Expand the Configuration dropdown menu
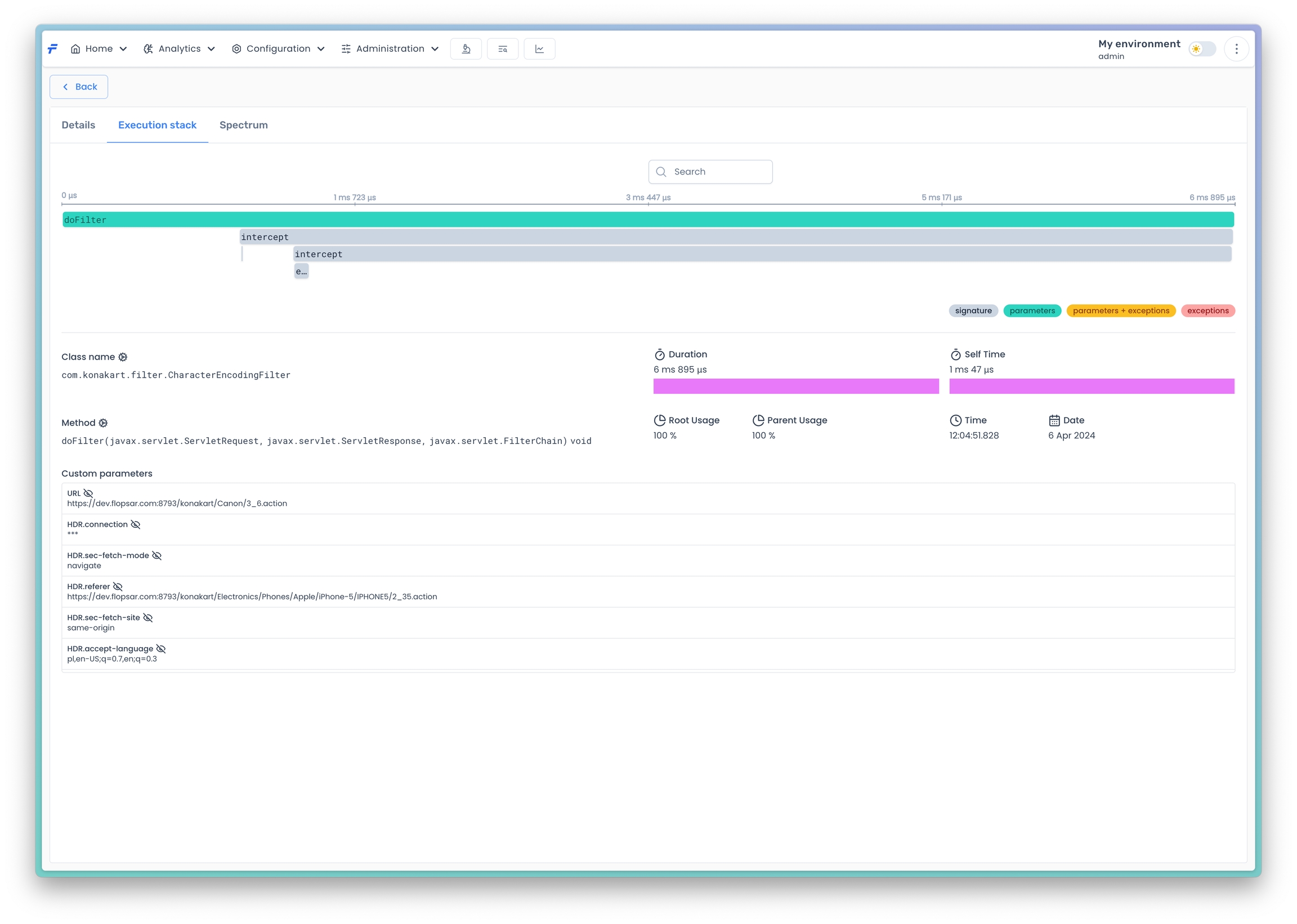The height and width of the screenshot is (924, 1297). click(x=278, y=49)
